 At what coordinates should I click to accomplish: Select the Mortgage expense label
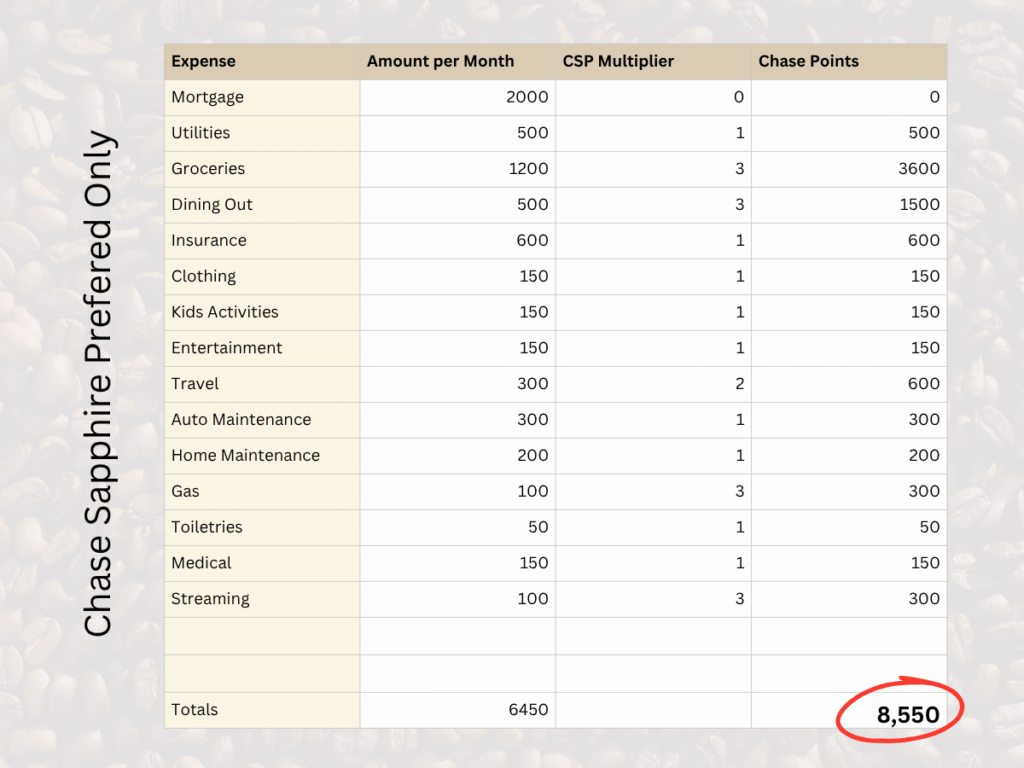coord(207,97)
